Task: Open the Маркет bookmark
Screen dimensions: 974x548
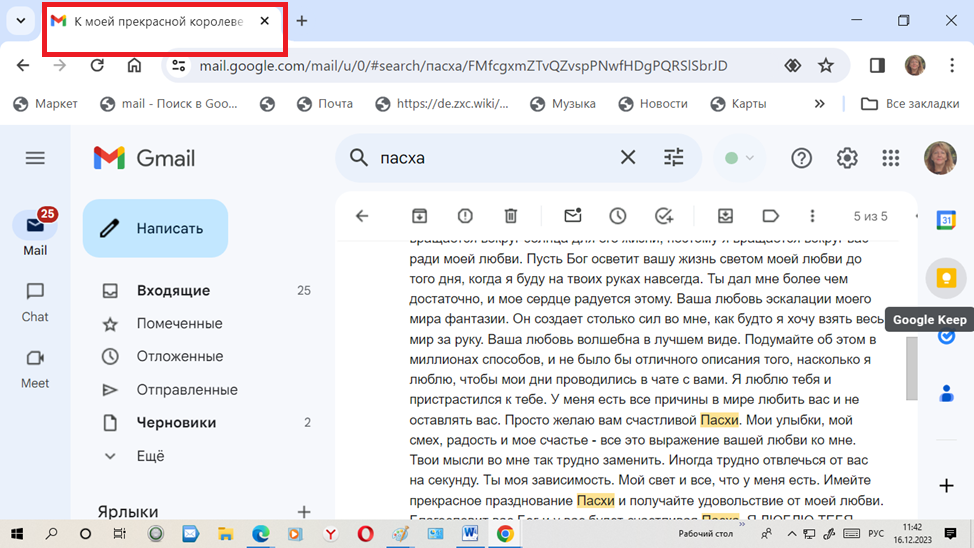Action: pos(45,104)
